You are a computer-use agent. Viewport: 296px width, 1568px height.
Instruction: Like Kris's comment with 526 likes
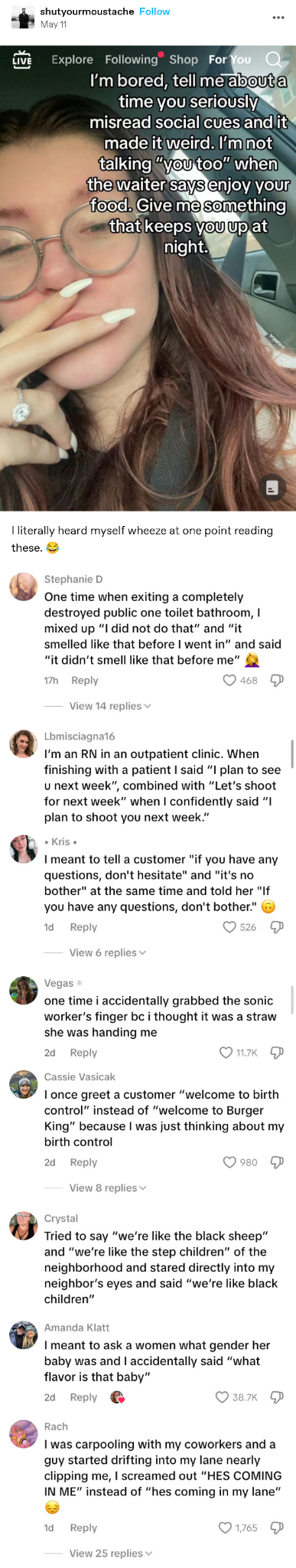(x=229, y=926)
